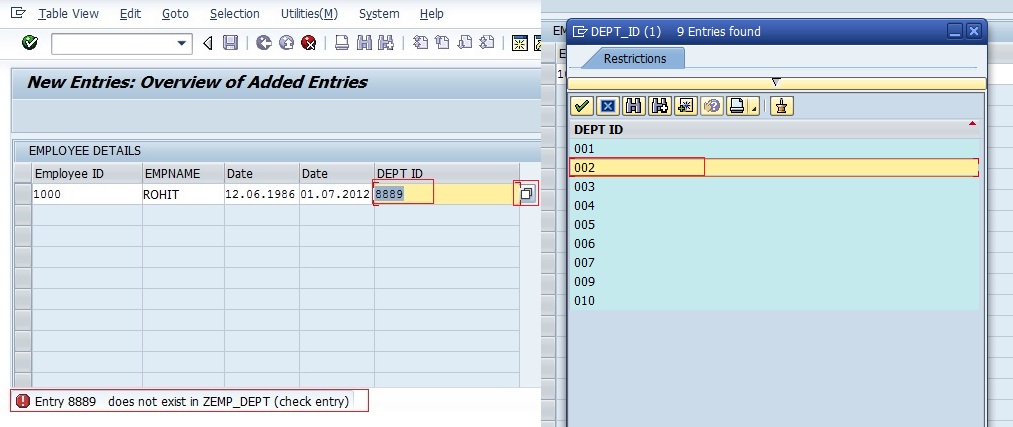Select DEPT ID value 006
The height and width of the screenshot is (427, 1013).
coord(775,244)
